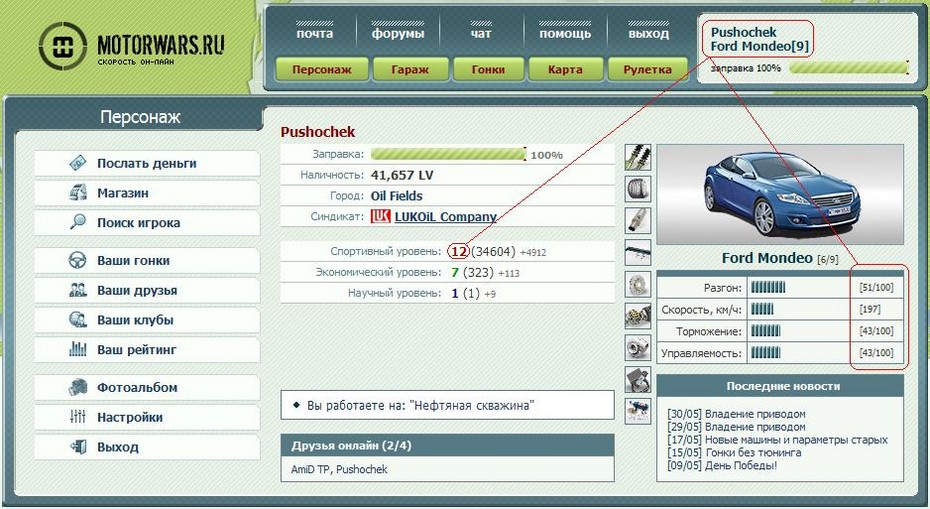Image resolution: width=930 pixels, height=509 pixels.
Task: Click the steering wheel icon beside Ваши гонки
Action: (78, 260)
